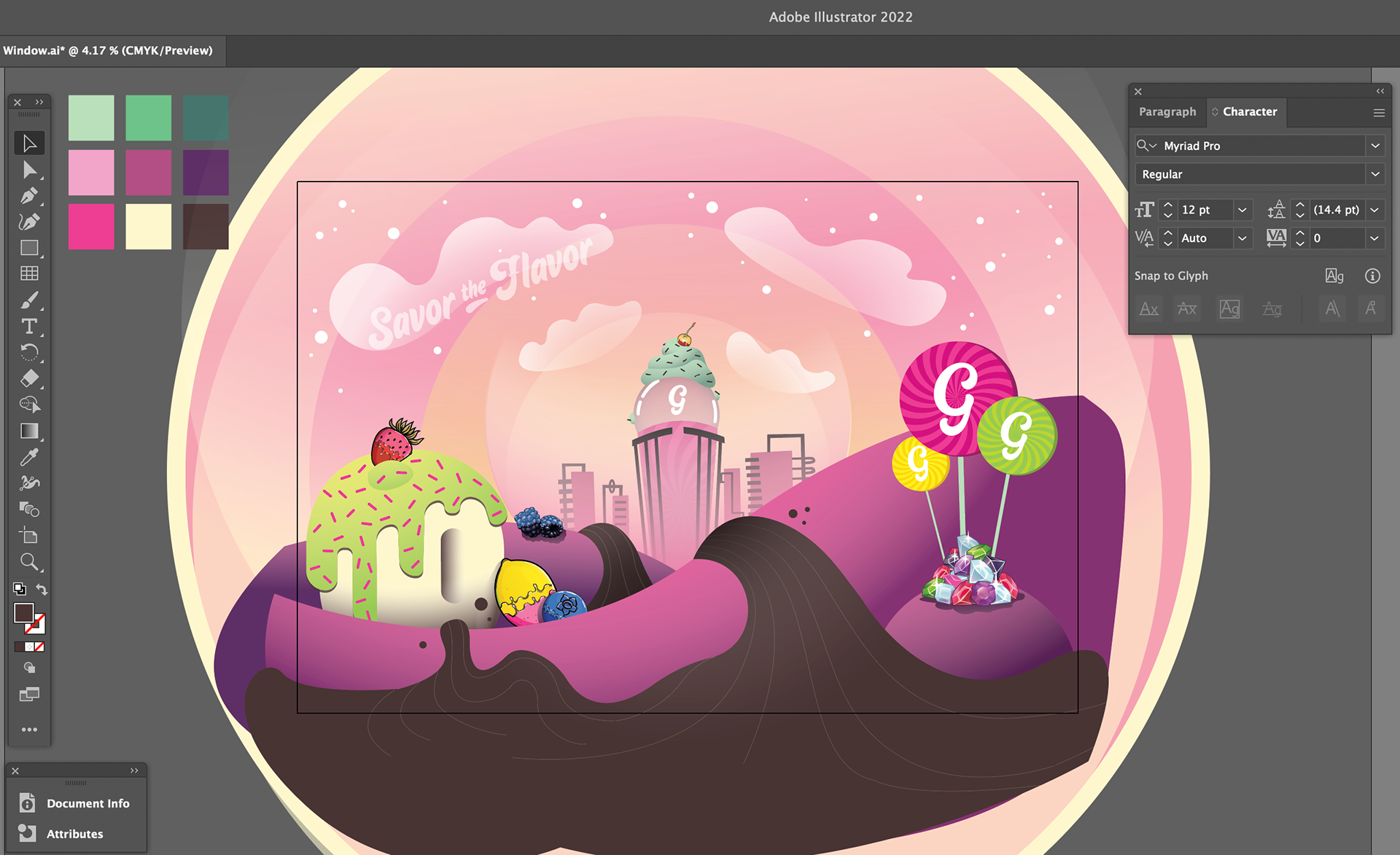Switch to the Paragraph tab
Viewport: 1400px width, 855px height.
(x=1167, y=112)
